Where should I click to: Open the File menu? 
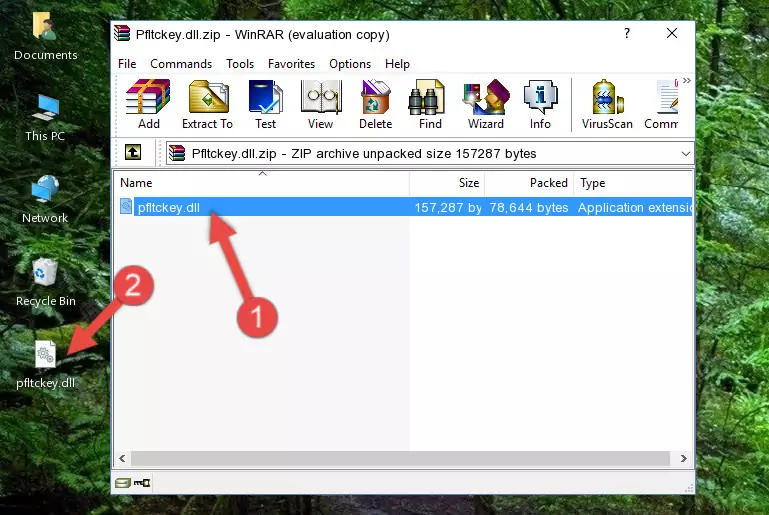coord(127,64)
